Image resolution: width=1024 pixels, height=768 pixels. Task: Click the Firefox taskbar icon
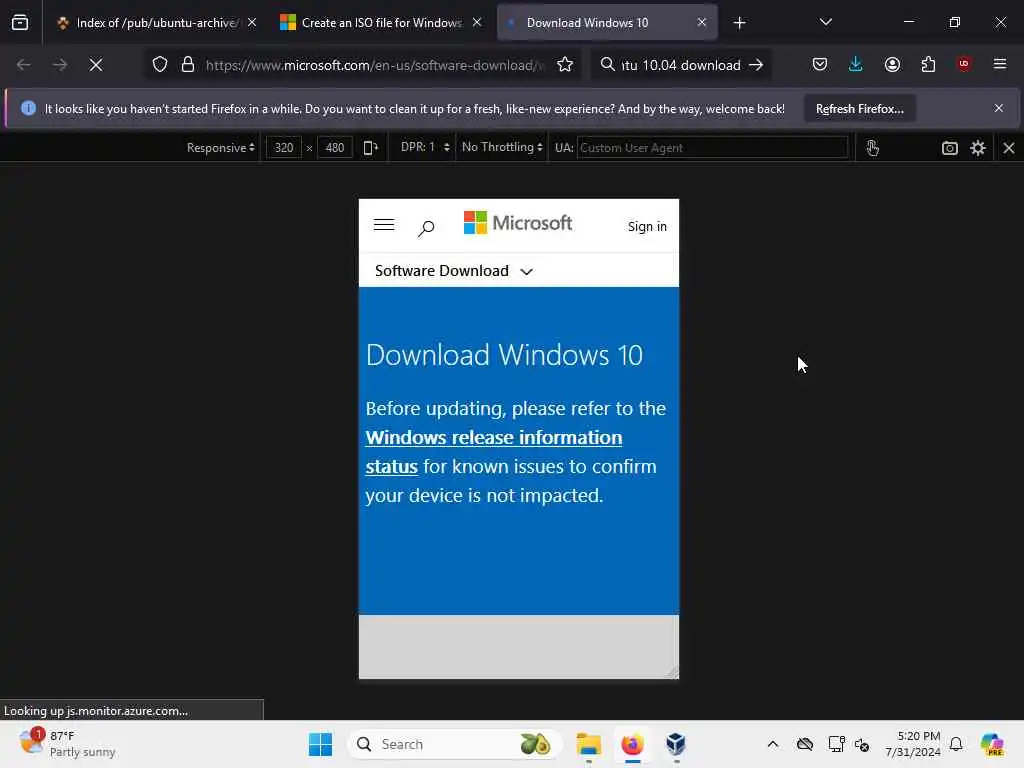(x=632, y=744)
